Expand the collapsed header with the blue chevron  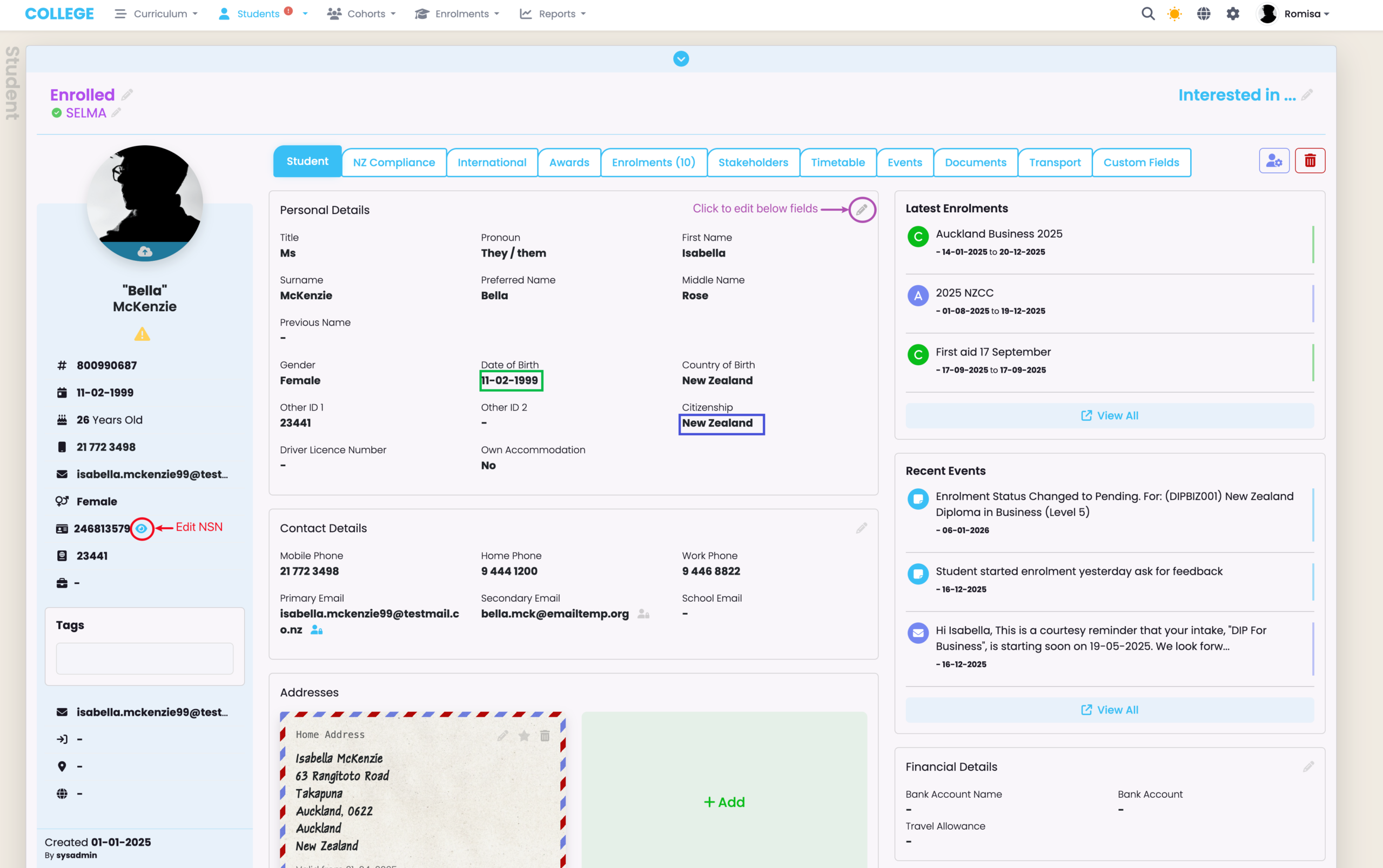[681, 58]
